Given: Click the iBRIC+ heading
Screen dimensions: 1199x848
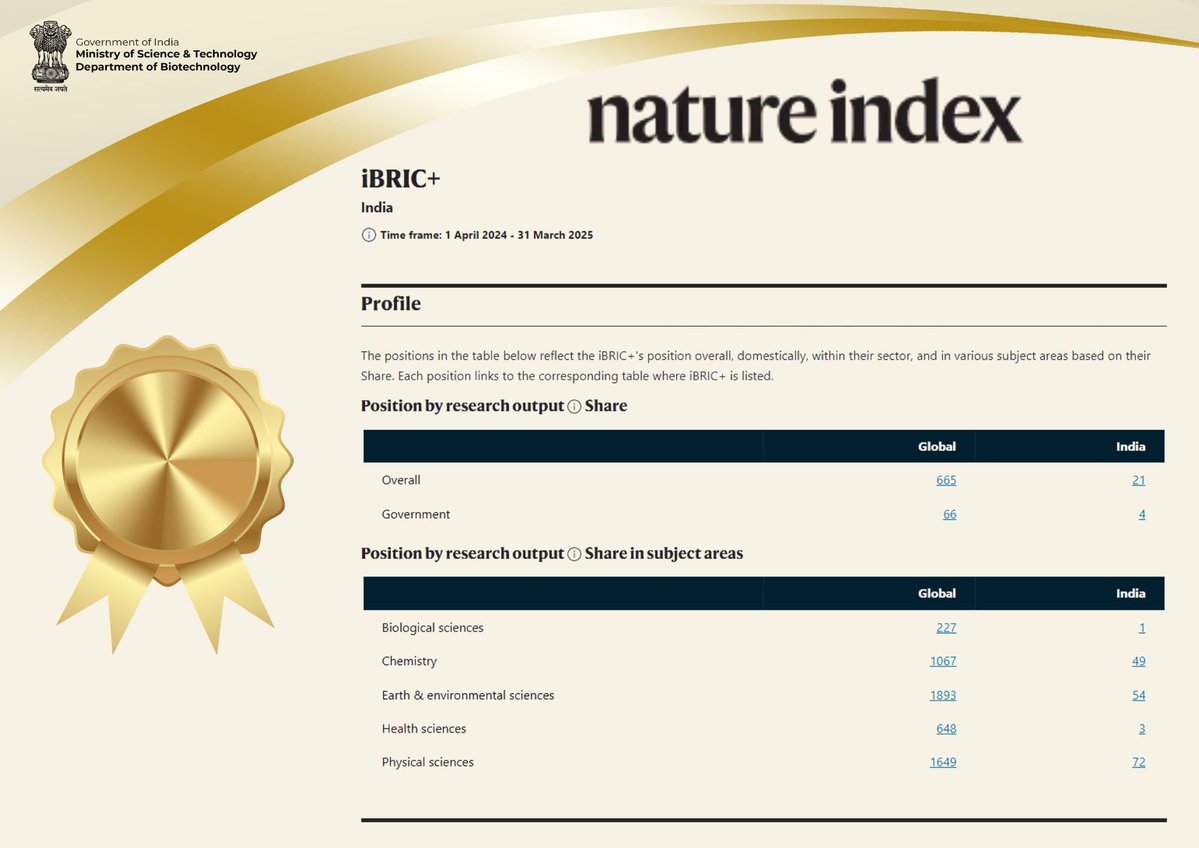Looking at the screenshot, I should point(401,179).
